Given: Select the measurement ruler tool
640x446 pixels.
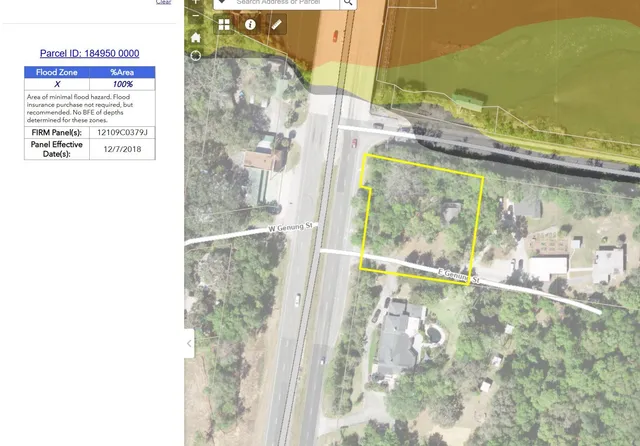Looking at the screenshot, I should coord(277,24).
